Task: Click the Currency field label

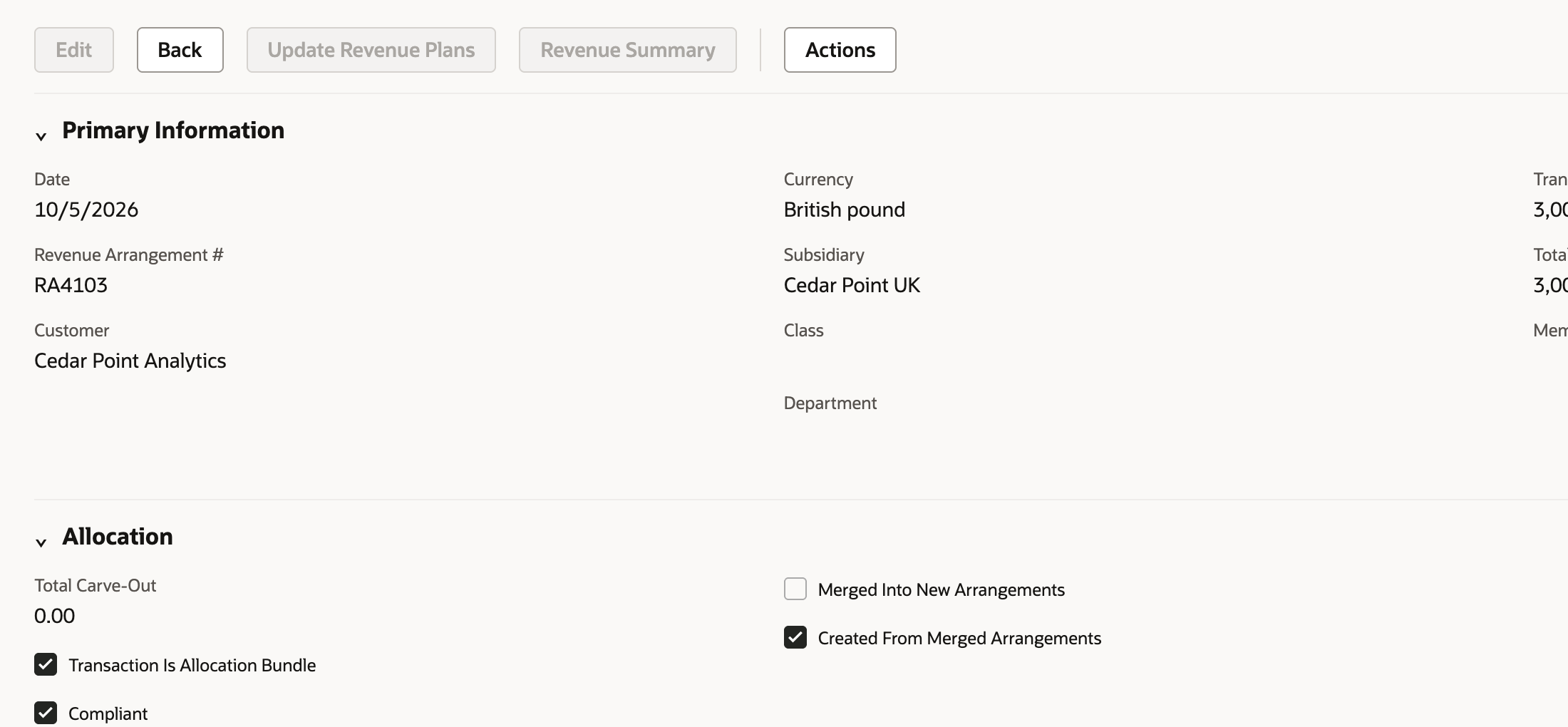Action: pos(818,180)
